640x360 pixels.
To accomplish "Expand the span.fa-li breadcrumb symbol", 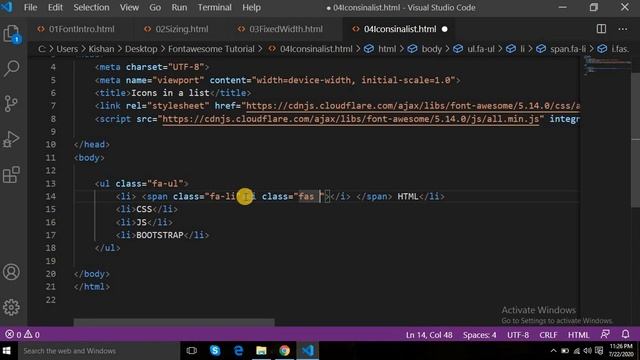I will (568, 49).
